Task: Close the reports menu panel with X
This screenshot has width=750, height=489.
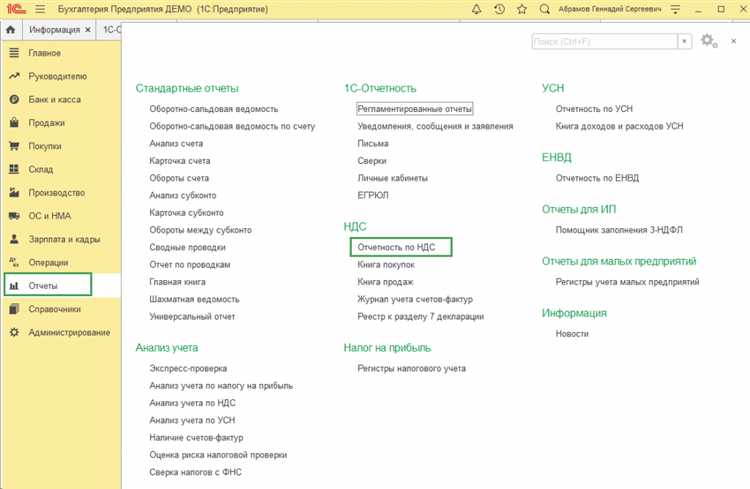Action: point(733,41)
